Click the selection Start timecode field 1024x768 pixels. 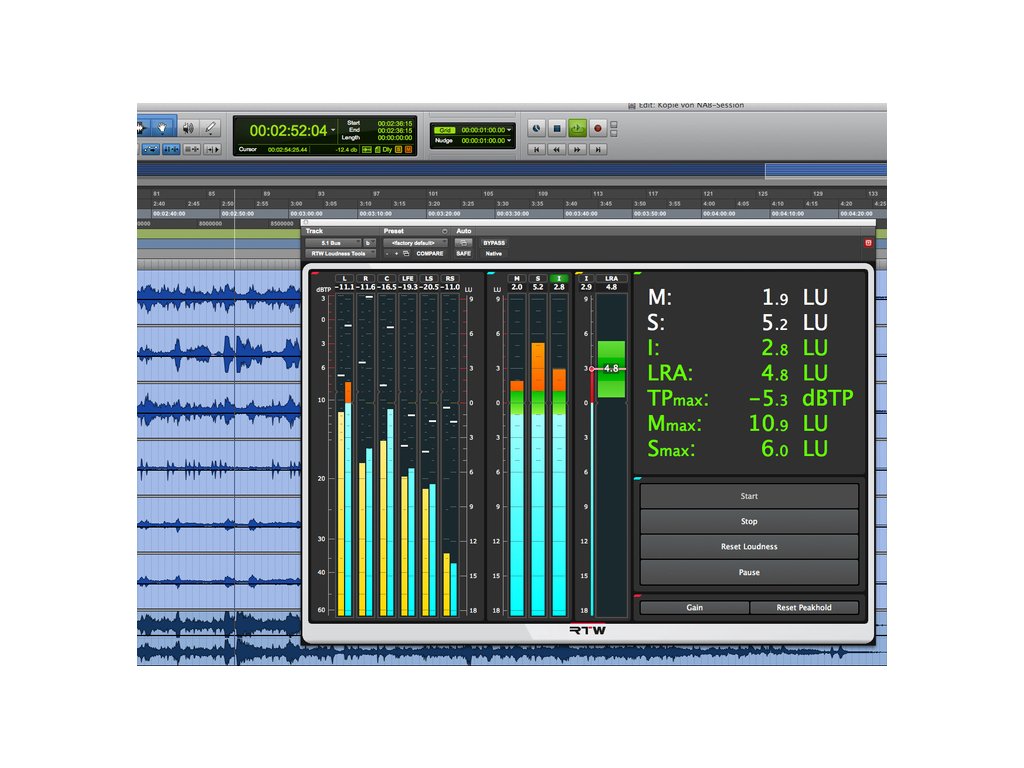click(x=394, y=123)
